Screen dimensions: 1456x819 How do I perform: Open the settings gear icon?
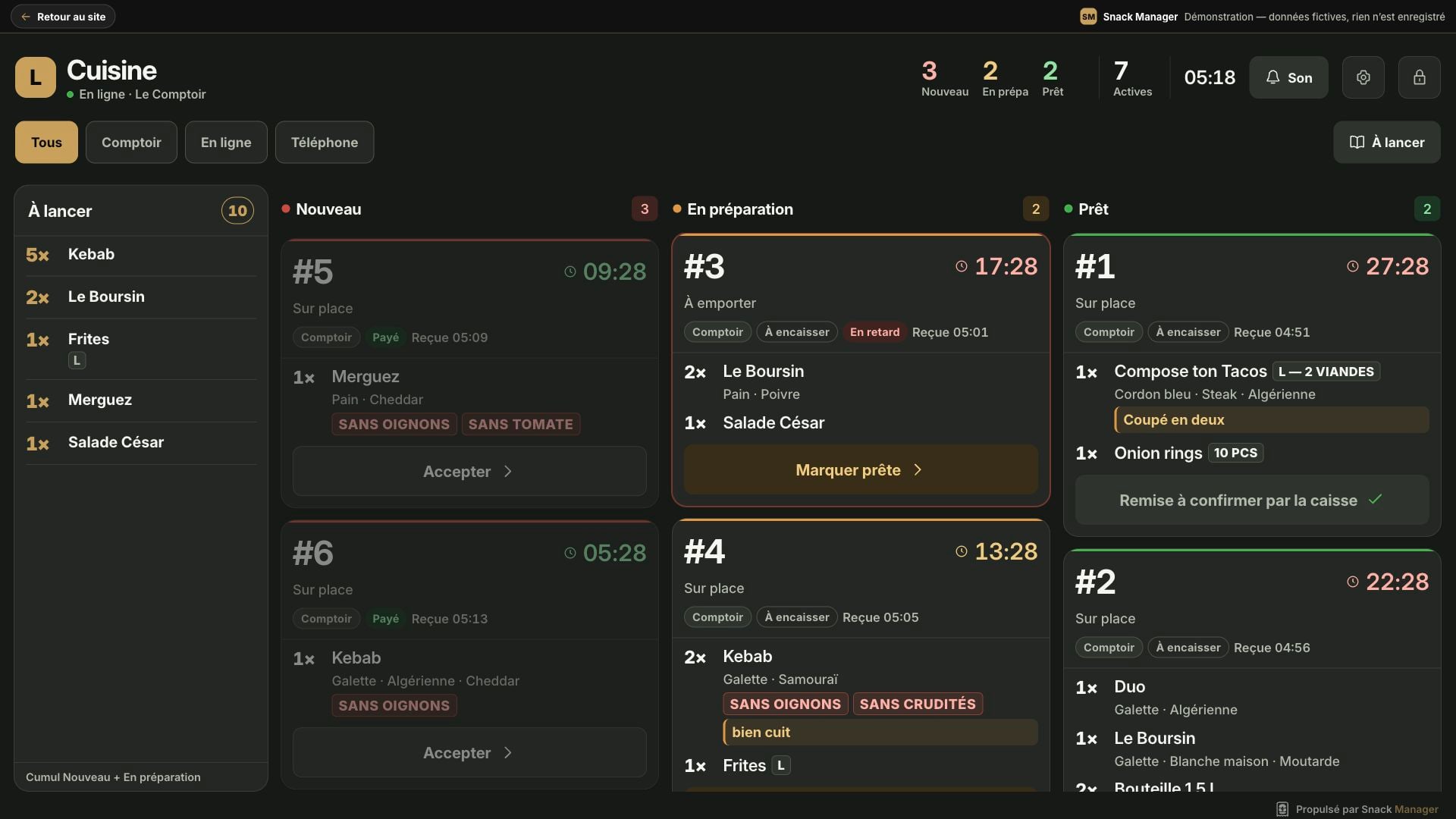pos(1363,77)
